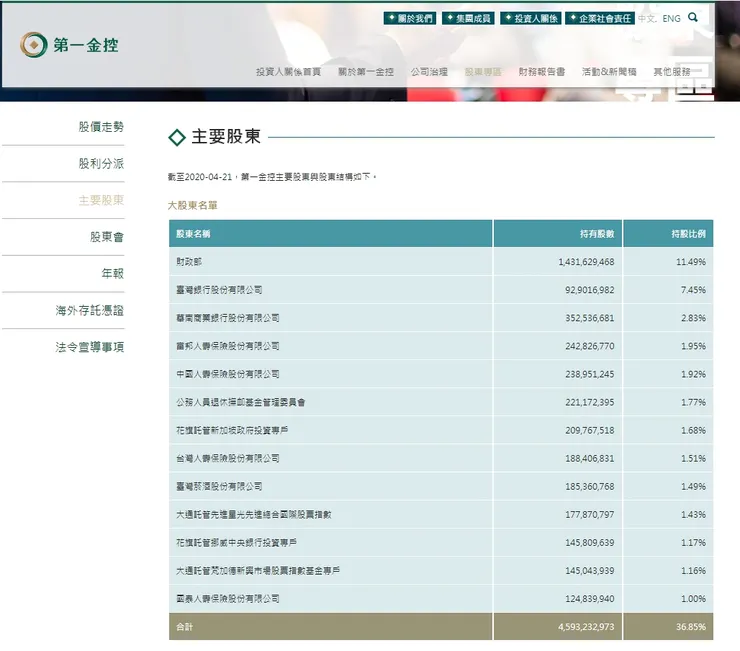
Task: Click the search magnifier icon
Action: tap(692, 17)
